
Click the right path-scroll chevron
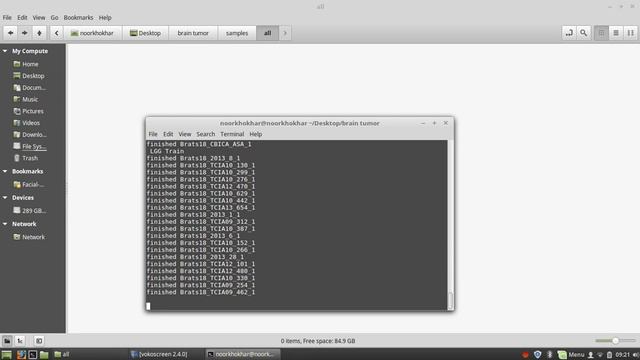[285, 33]
